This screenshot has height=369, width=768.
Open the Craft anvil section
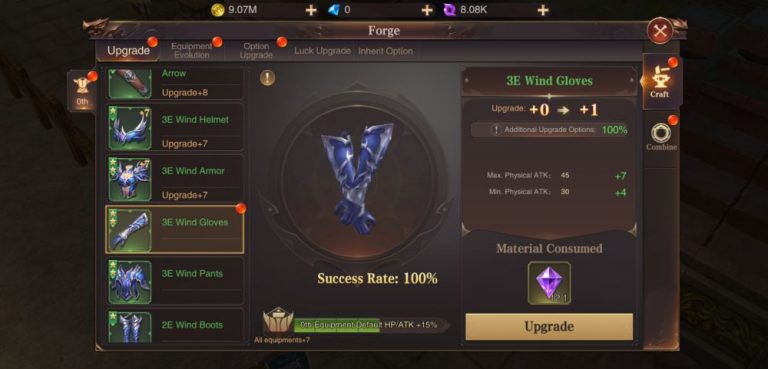[x=659, y=80]
